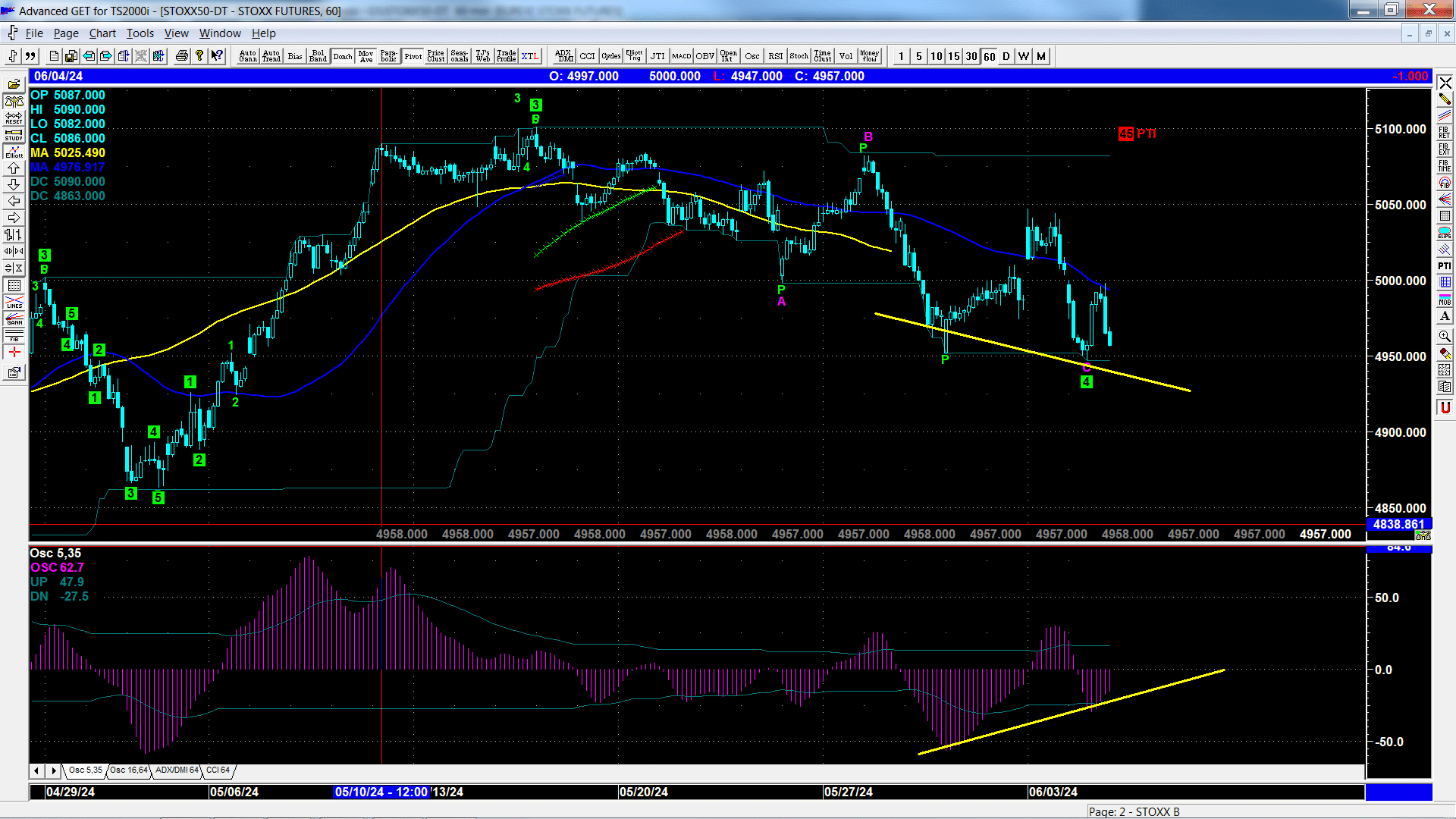Add the Money Flow indicator
This screenshot has width=1456, height=819.
pyautogui.click(x=870, y=56)
